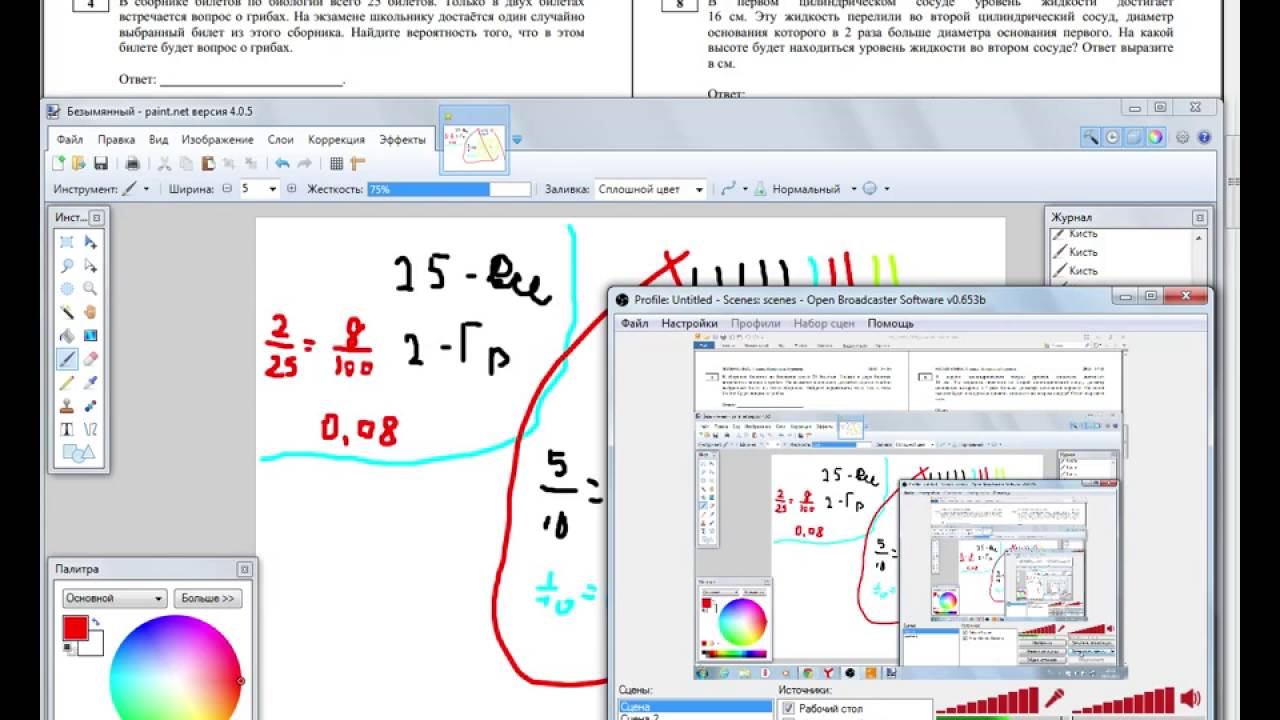Select the Paint Bucket tool
Viewport: 1280px width, 720px height.
tap(67, 335)
